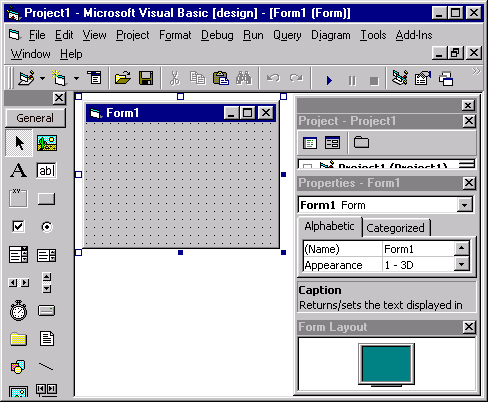Pick the Timer control tool
Screen dimensions: 488x402
[18, 311]
